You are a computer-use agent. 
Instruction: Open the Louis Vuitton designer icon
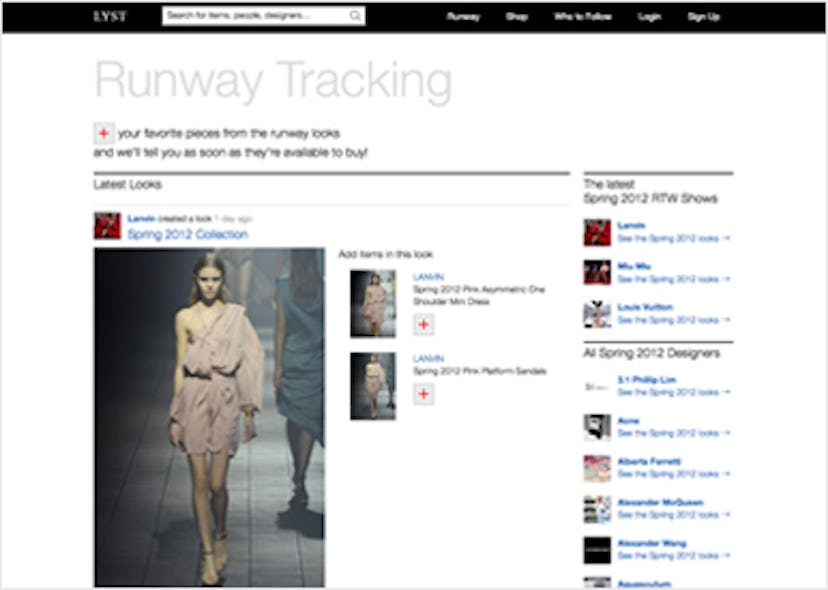597,314
